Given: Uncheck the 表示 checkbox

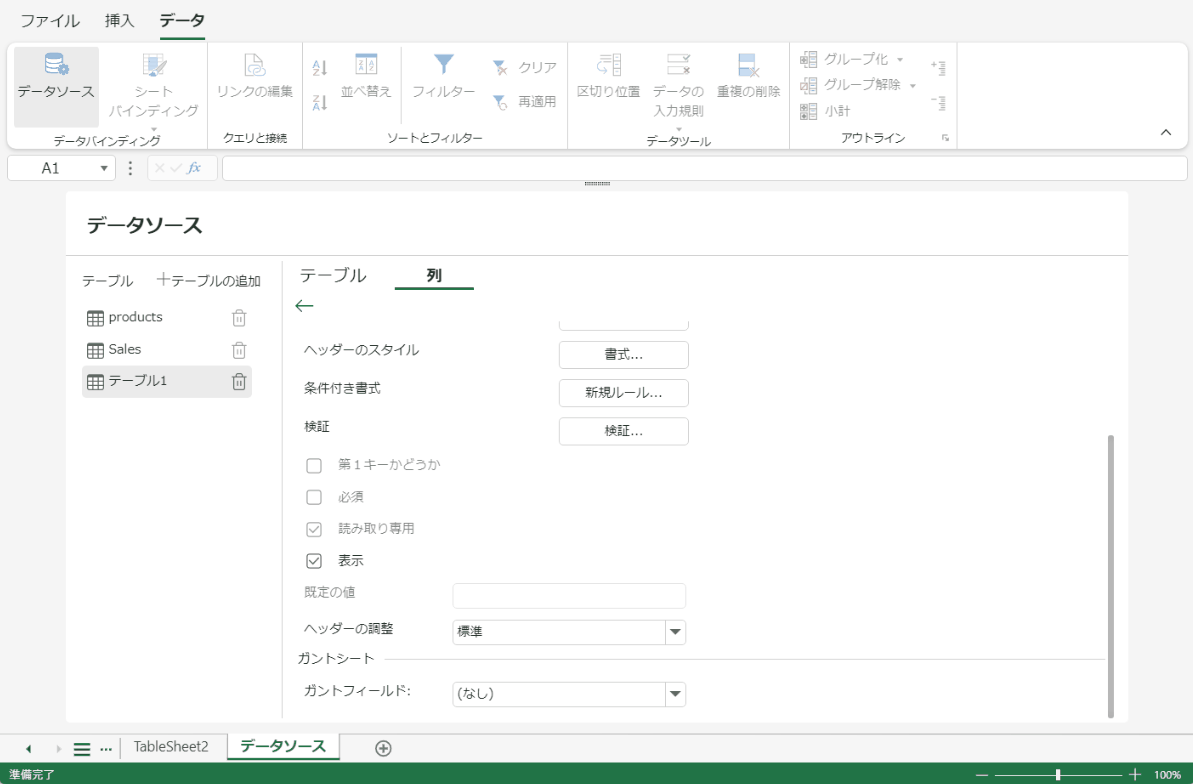Looking at the screenshot, I should pos(313,561).
